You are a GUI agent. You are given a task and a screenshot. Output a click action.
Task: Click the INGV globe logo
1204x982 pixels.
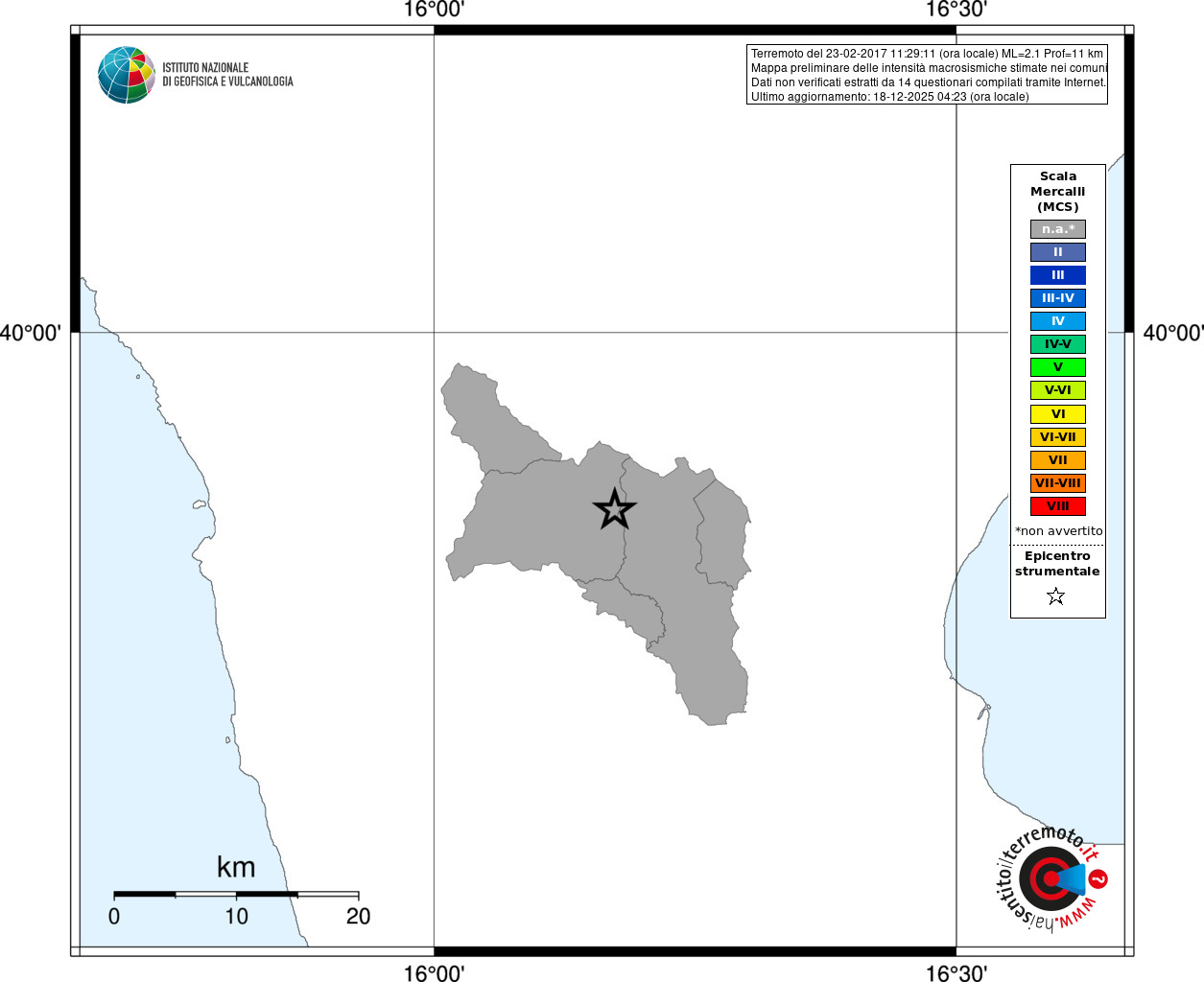pos(127,75)
